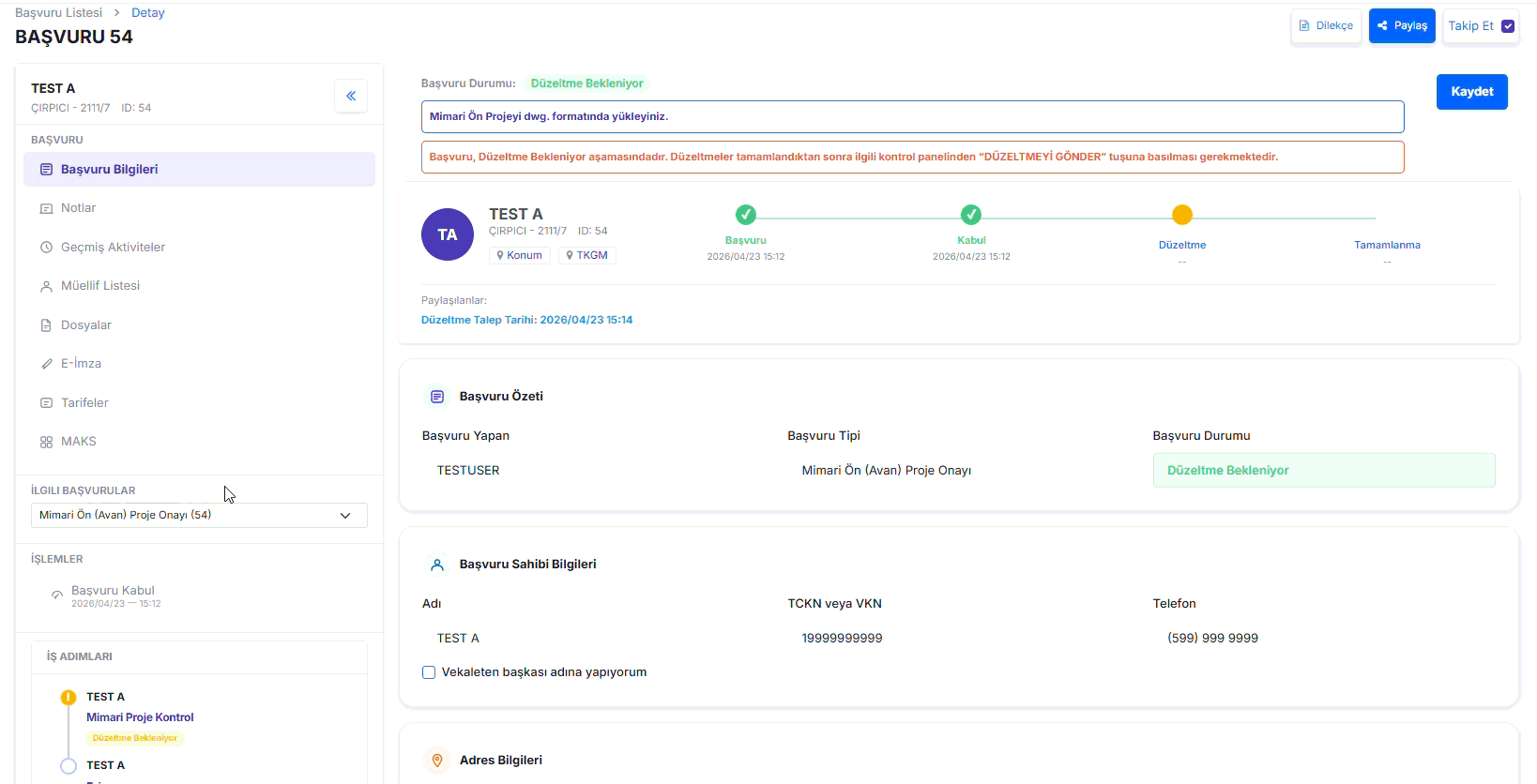Click the TA avatar circle
The height and width of the screenshot is (784, 1537).
click(x=448, y=234)
